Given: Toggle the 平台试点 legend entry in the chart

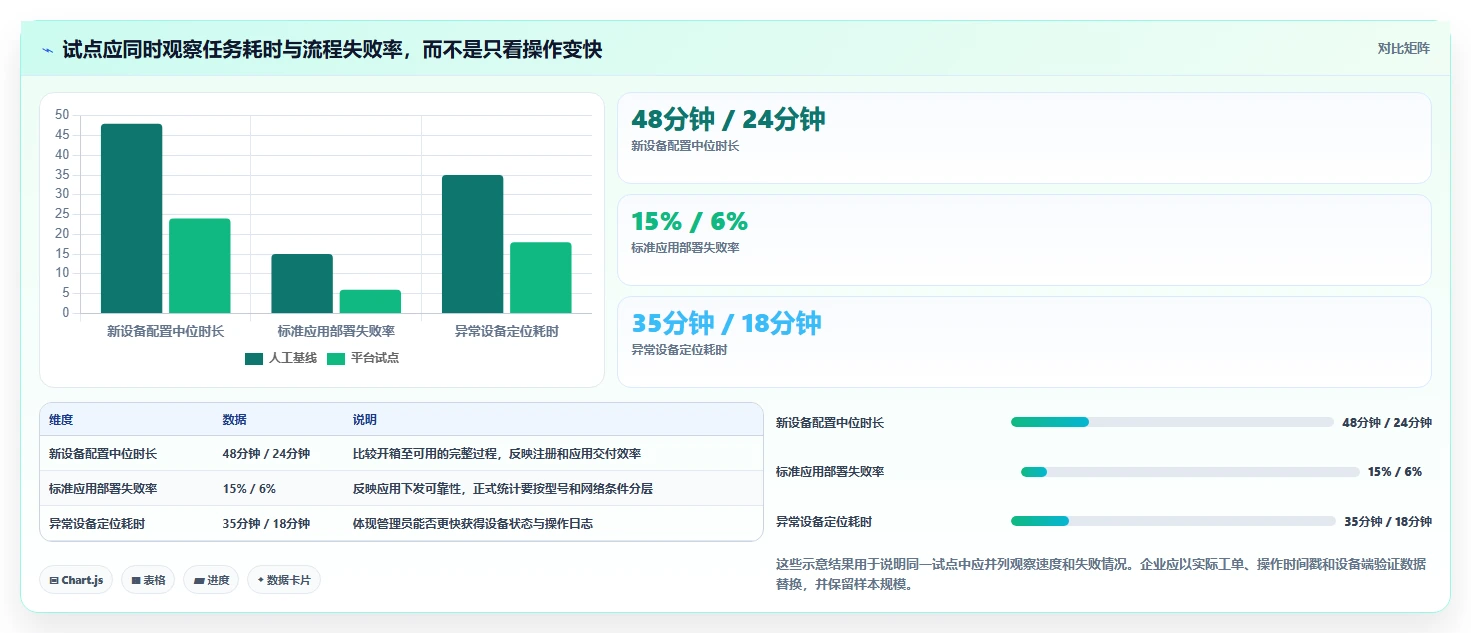Looking at the screenshot, I should [x=363, y=358].
